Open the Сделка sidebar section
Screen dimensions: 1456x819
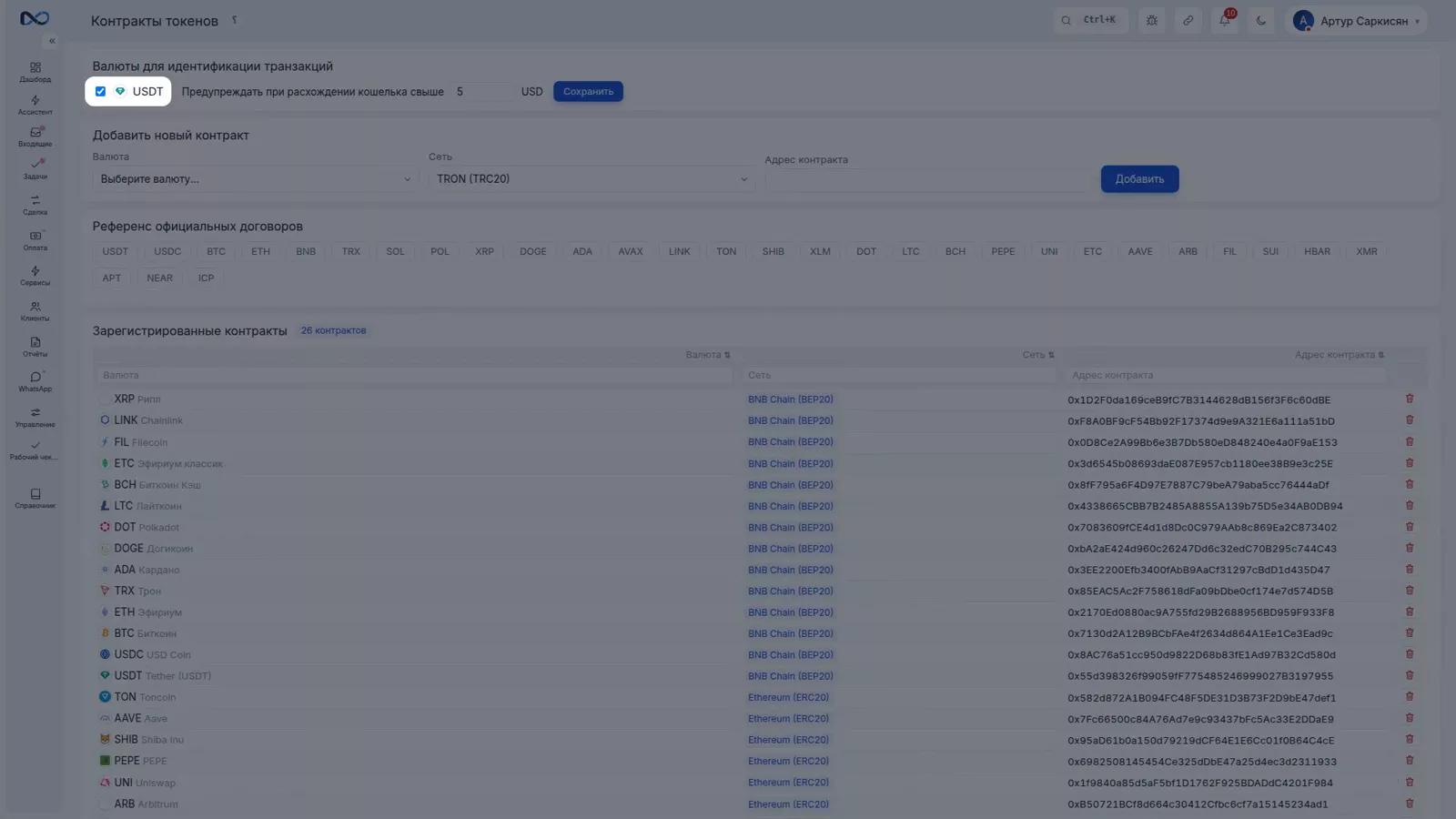pos(35,206)
